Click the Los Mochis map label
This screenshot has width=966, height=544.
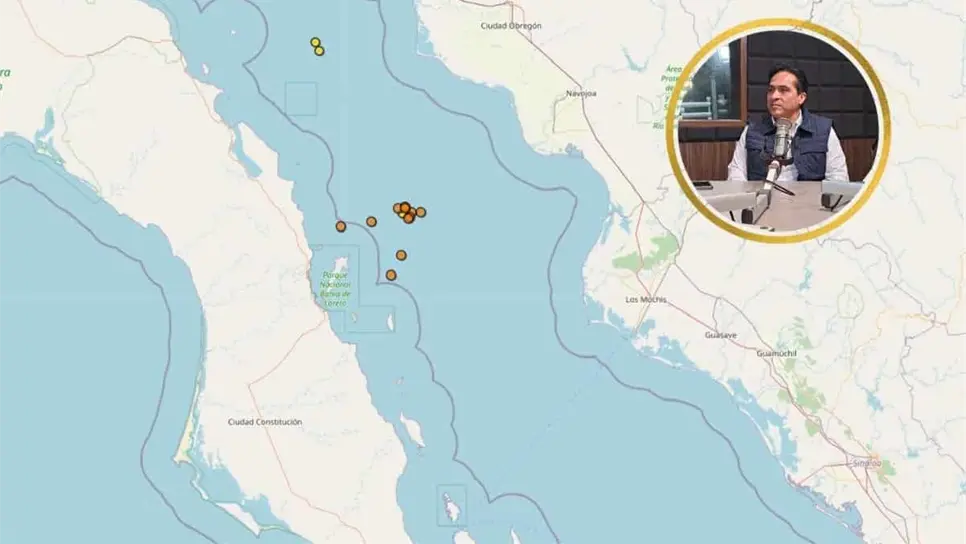pyautogui.click(x=646, y=299)
